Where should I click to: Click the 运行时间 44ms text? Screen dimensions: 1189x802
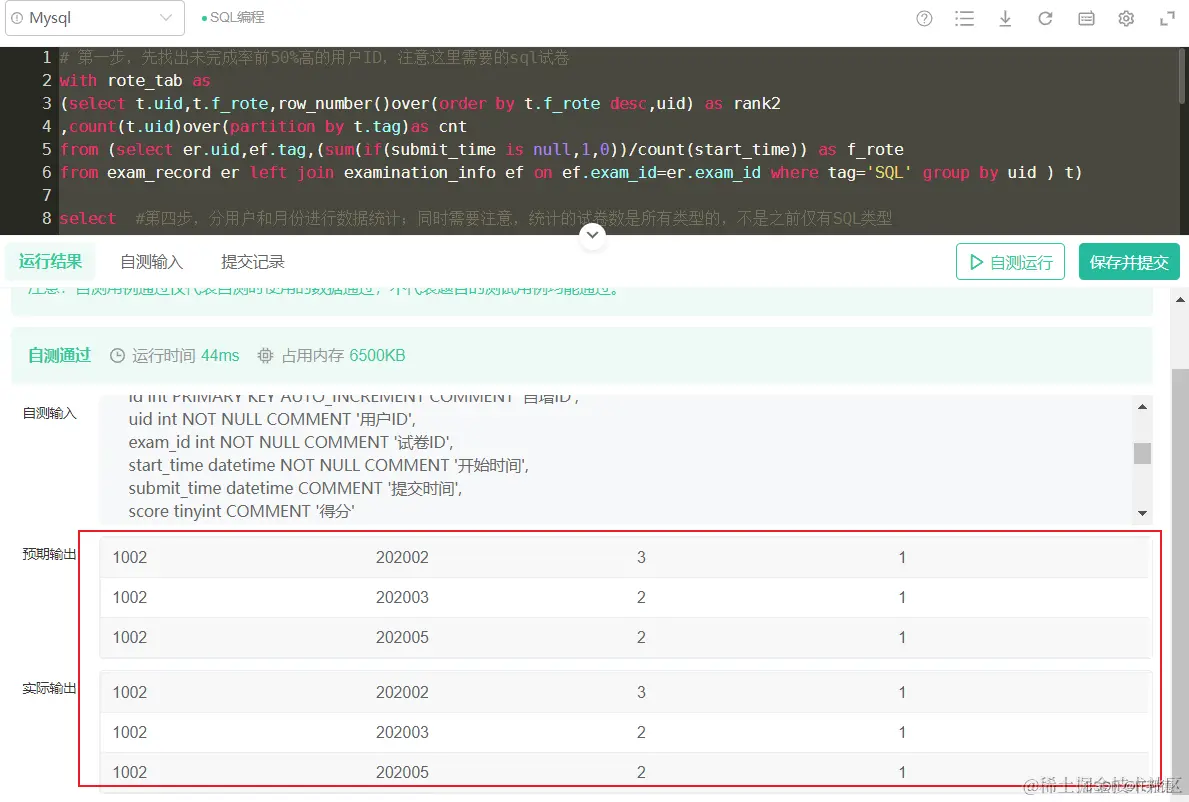[185, 356]
